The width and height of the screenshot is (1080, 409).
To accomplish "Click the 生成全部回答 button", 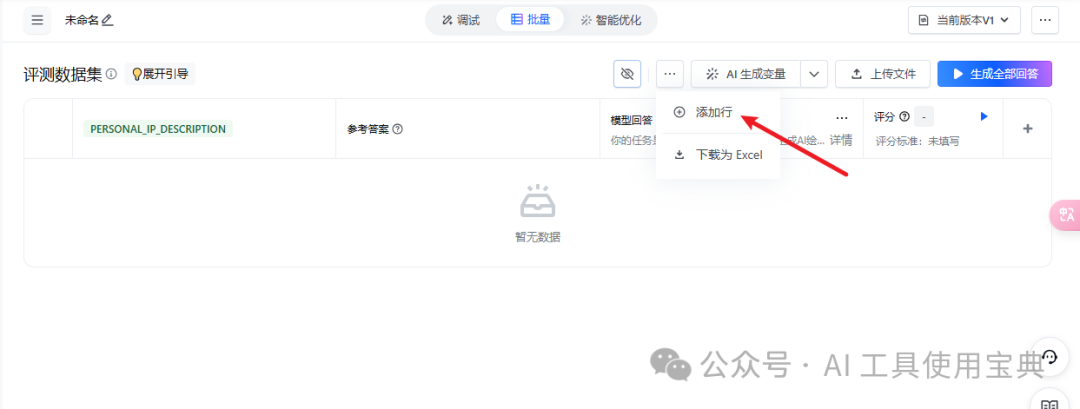I will pyautogui.click(x=995, y=74).
